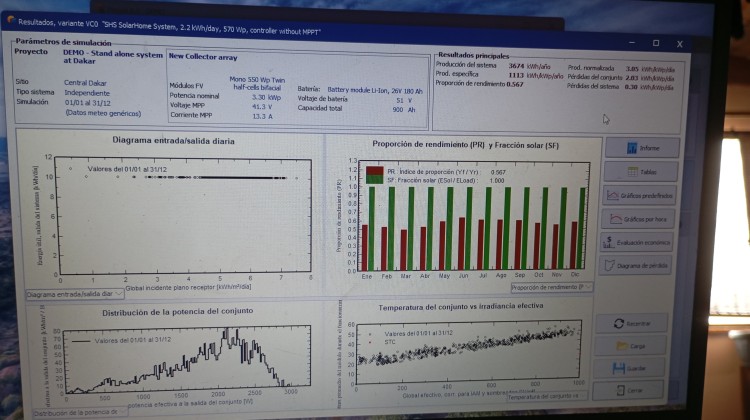Click 'Proporción de rendimiento 0.567' text
Viewport: 750px width, 420px height.
[479, 84]
